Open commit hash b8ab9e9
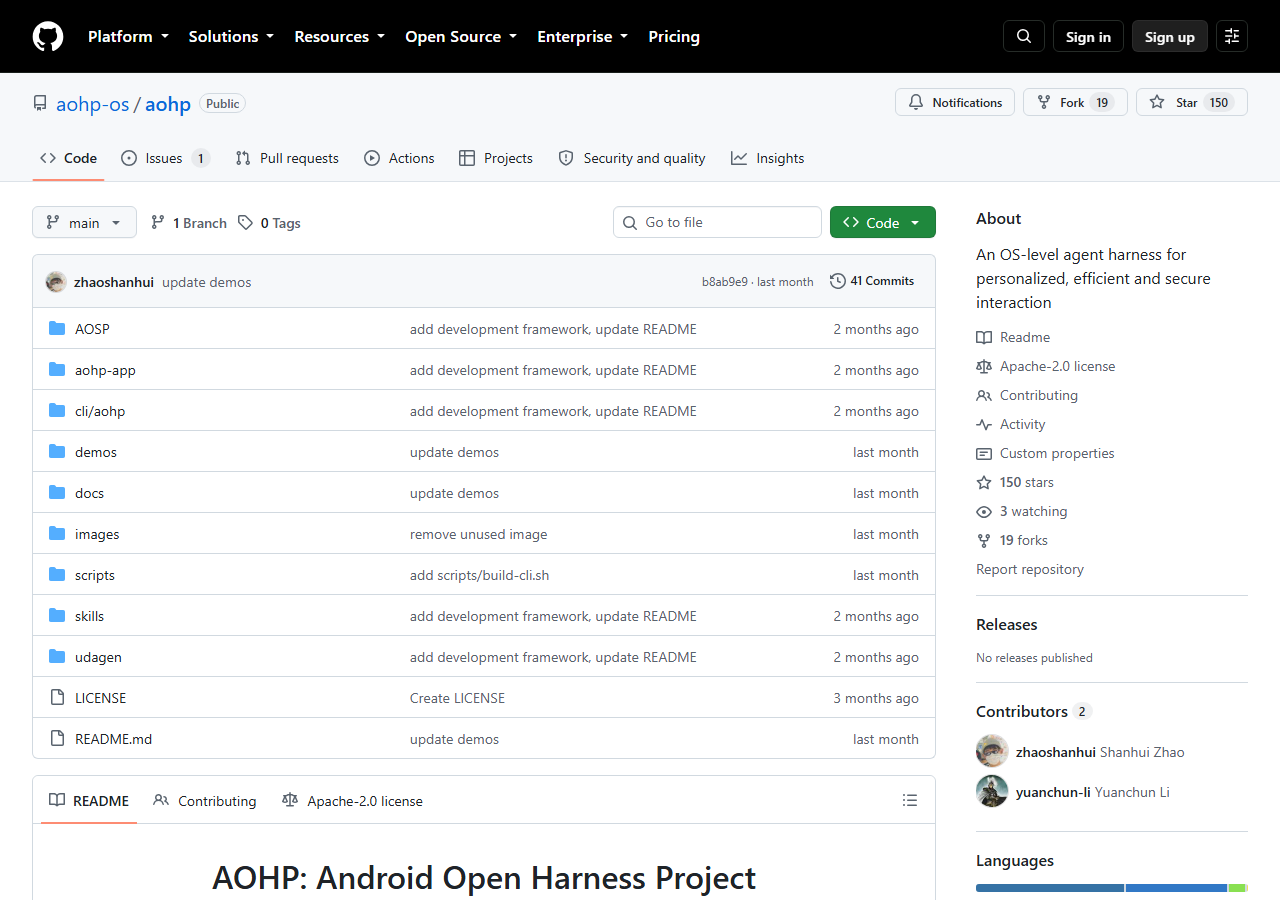Viewport: 1280px width, 900px height. [x=725, y=282]
